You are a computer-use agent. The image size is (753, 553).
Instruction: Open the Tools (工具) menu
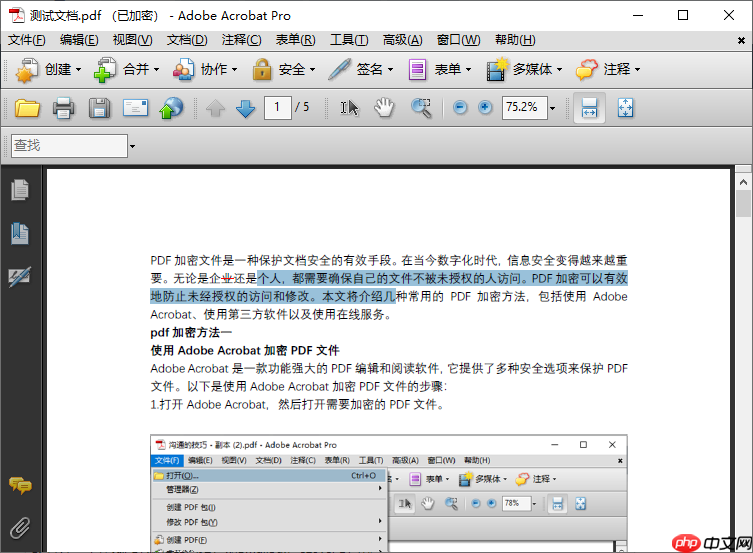pos(349,40)
